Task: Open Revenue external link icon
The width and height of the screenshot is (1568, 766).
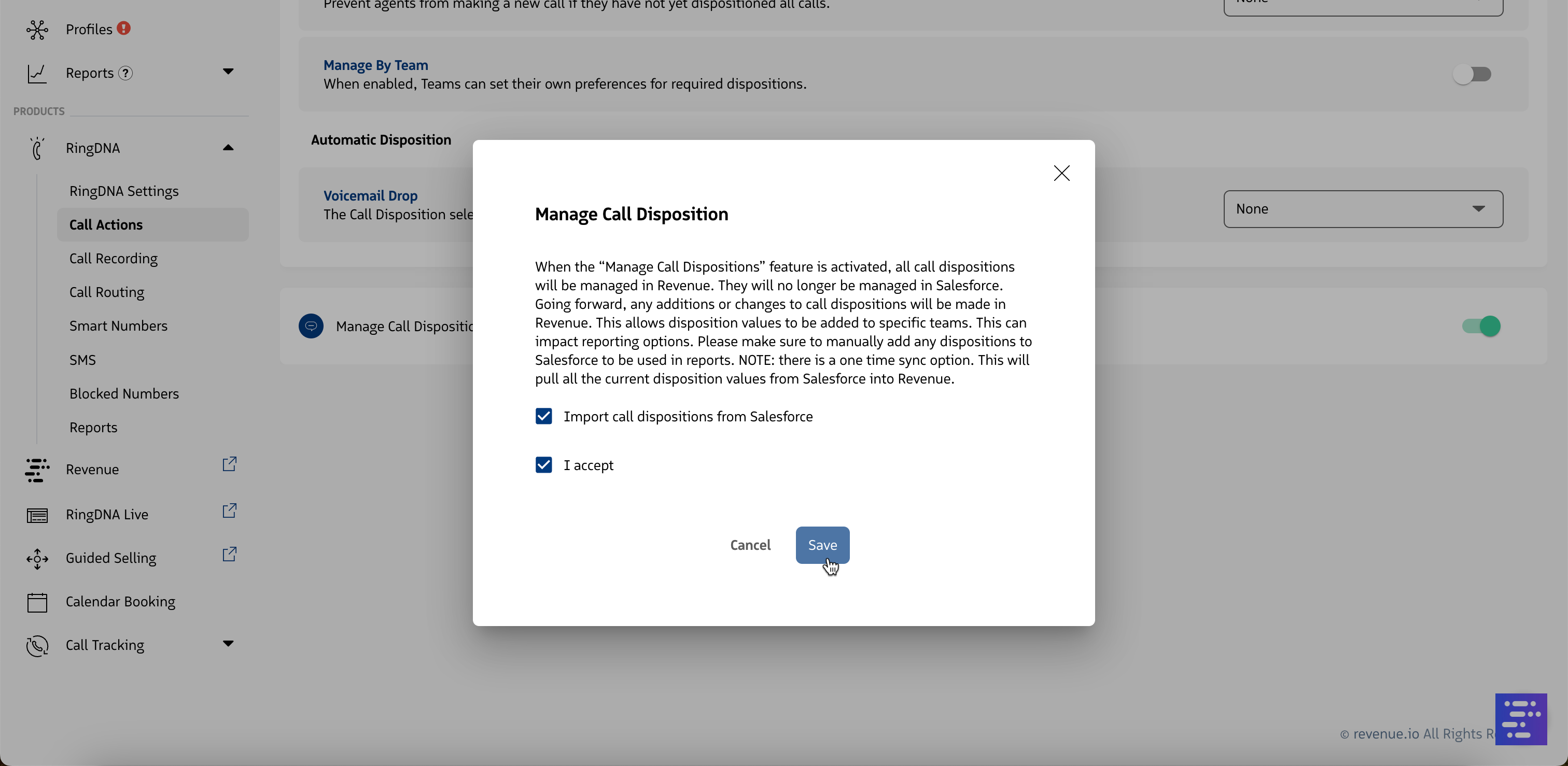Action: [x=229, y=464]
